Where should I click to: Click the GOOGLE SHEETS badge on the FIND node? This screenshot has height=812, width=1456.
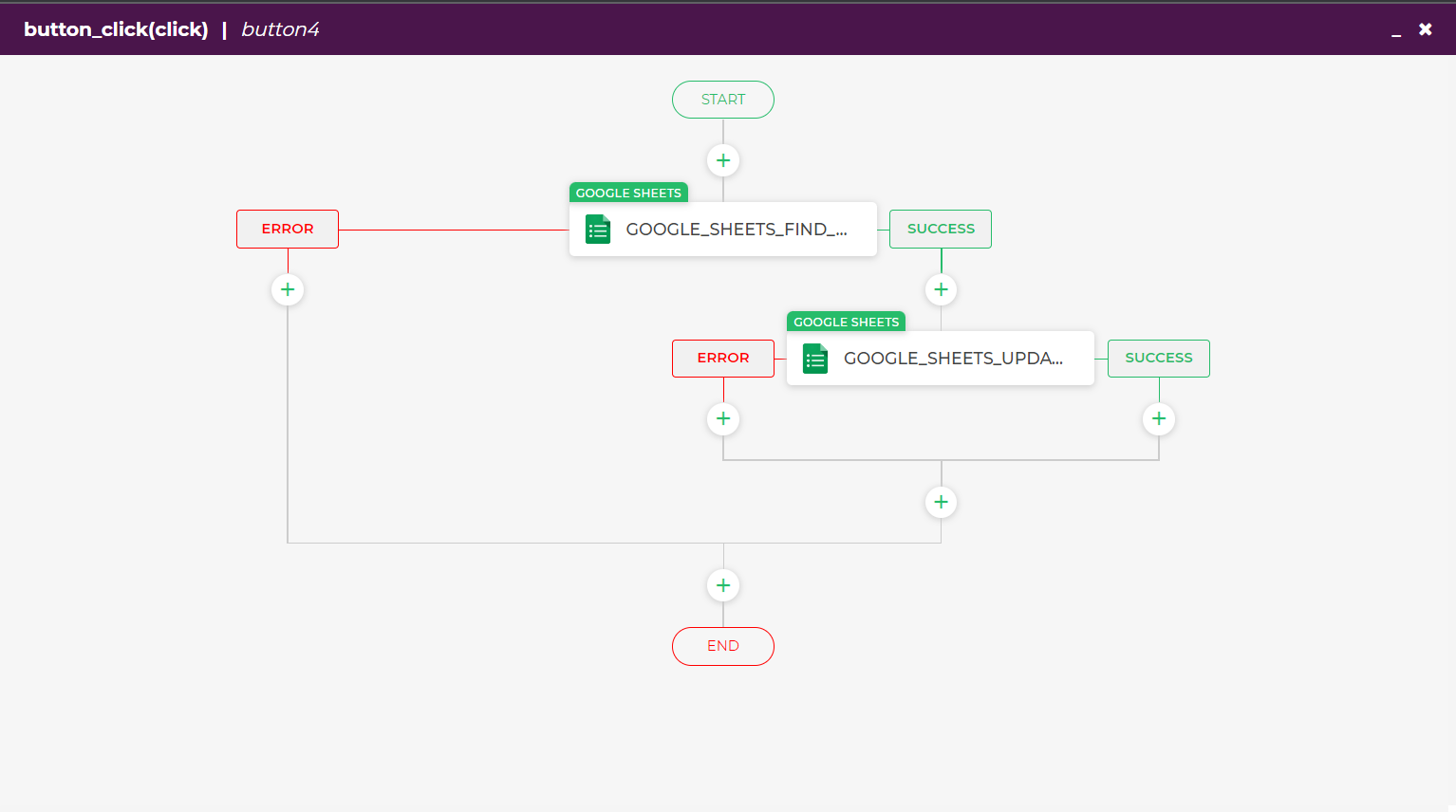coord(627,192)
